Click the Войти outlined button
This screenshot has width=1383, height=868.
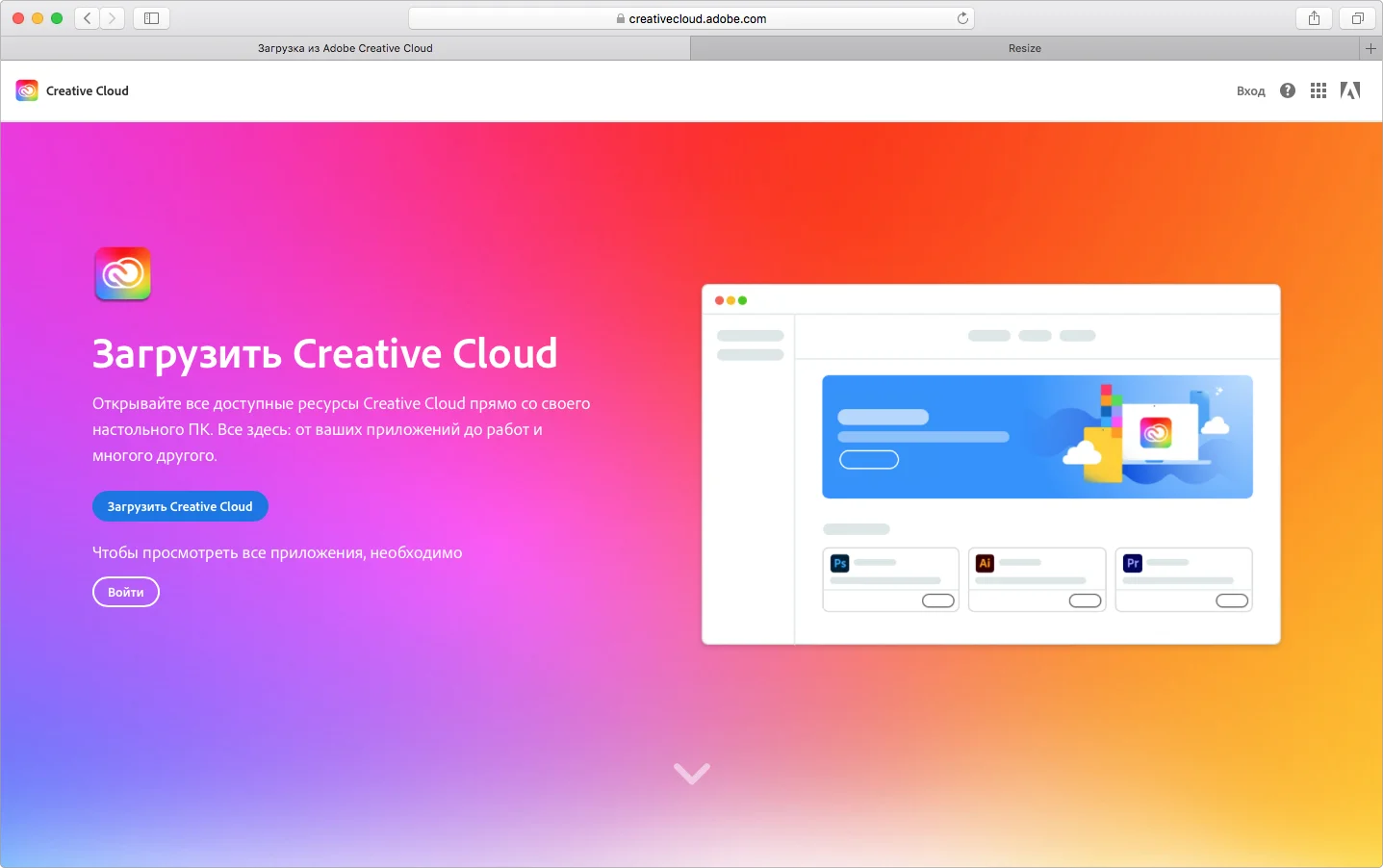point(126,592)
